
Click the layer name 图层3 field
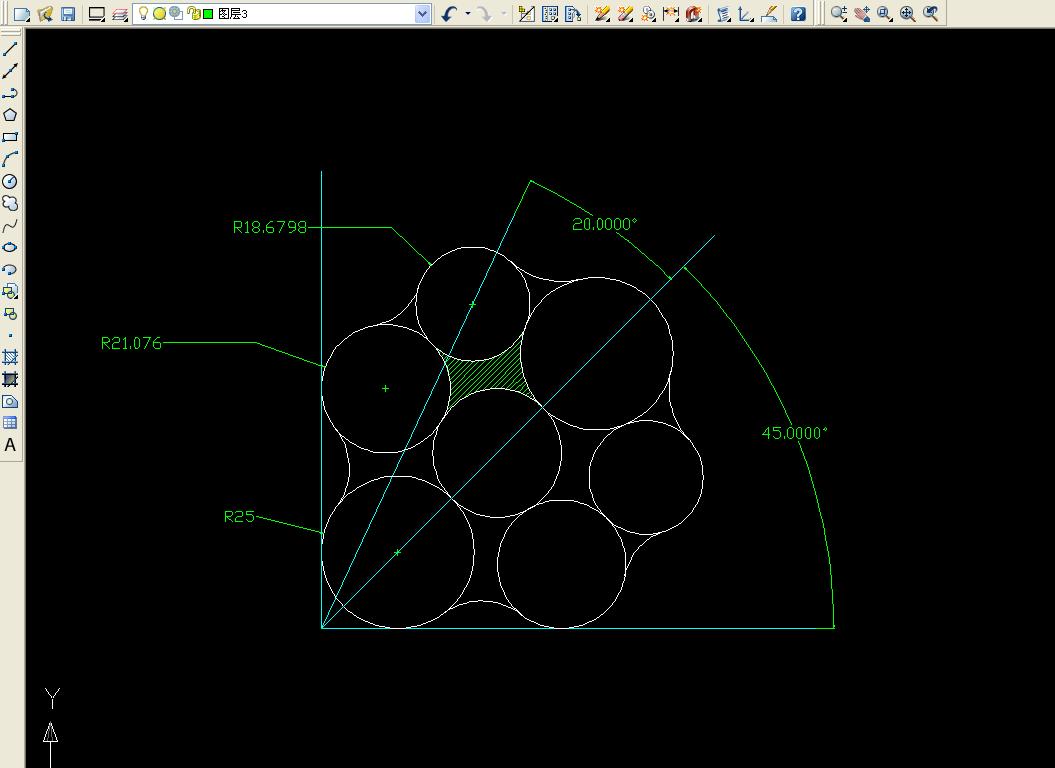tap(233, 13)
